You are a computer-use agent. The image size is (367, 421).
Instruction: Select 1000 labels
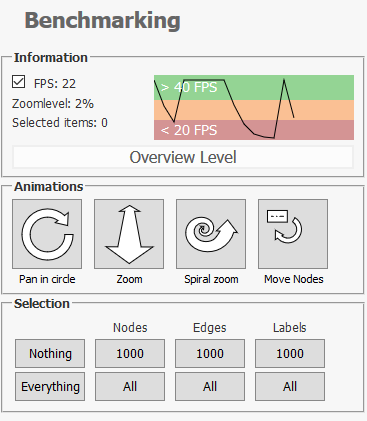[290, 353]
